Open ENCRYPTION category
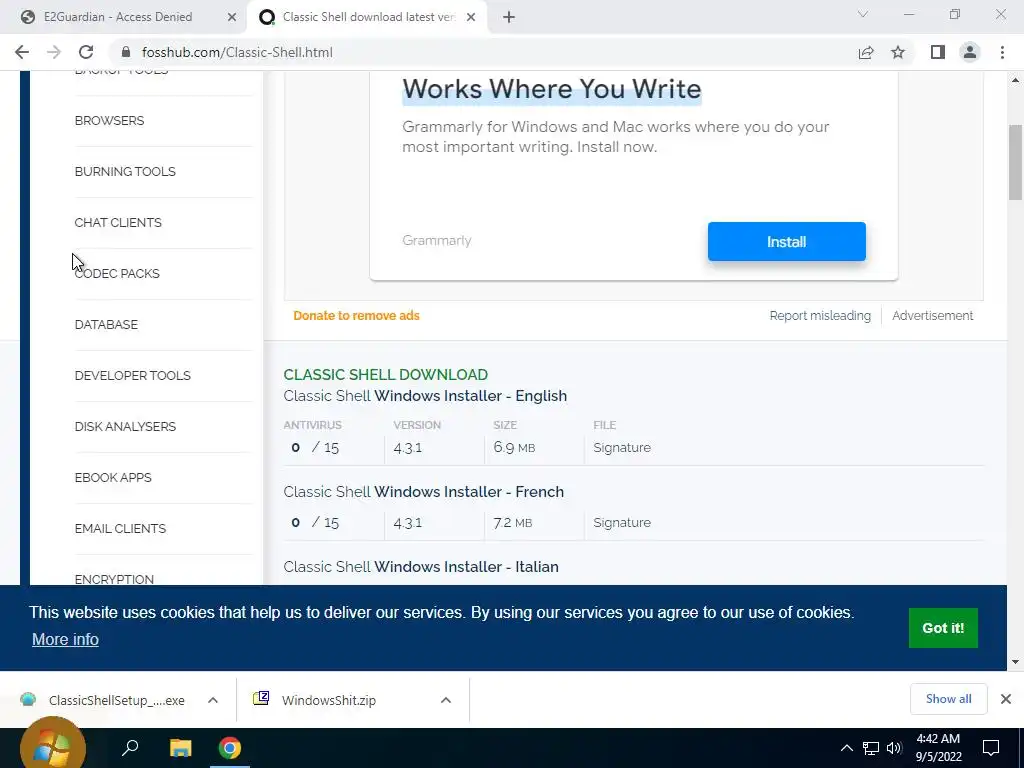Screen dimensions: 1024x768 [114, 579]
